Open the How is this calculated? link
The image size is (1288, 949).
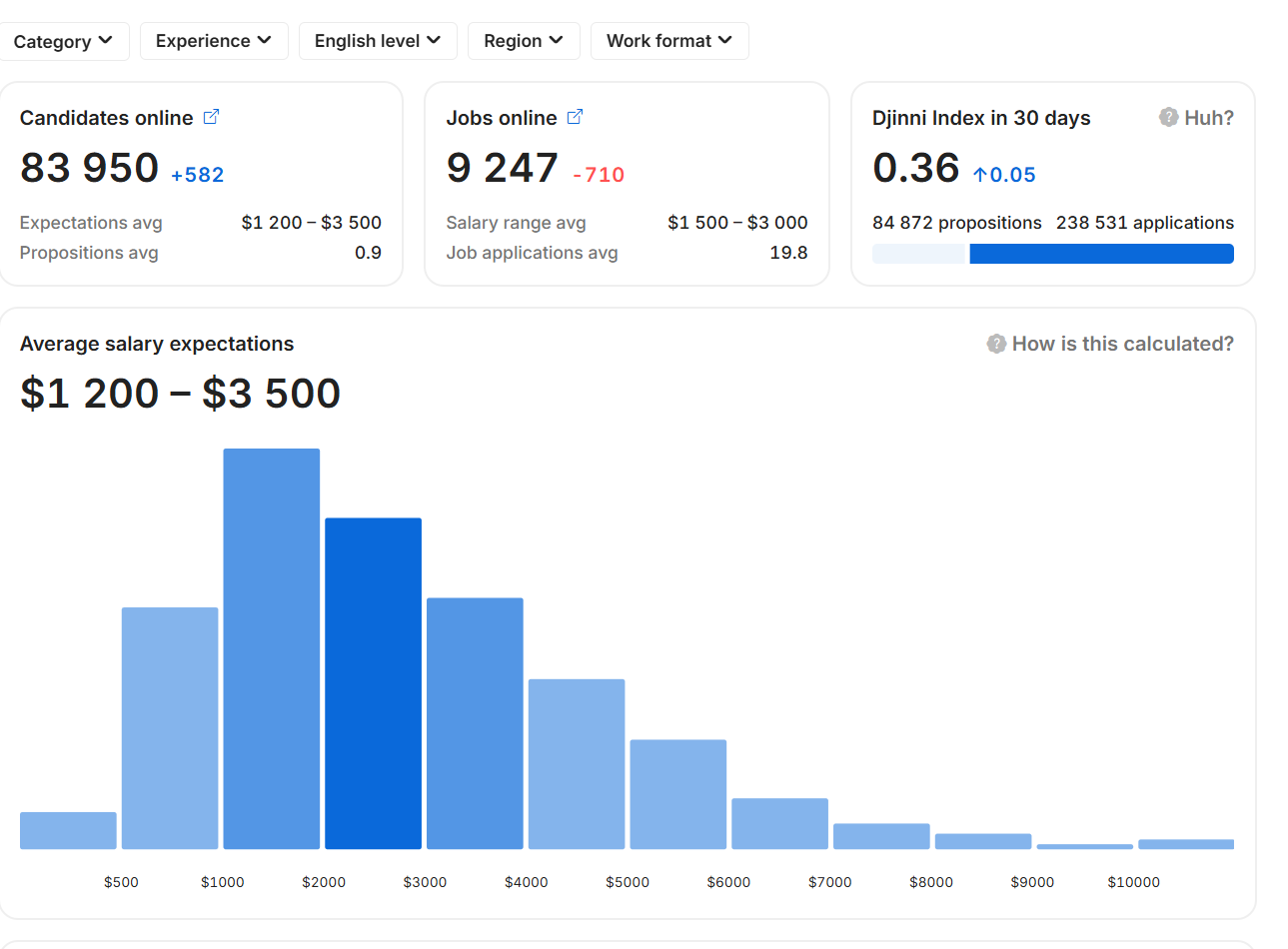click(1123, 344)
